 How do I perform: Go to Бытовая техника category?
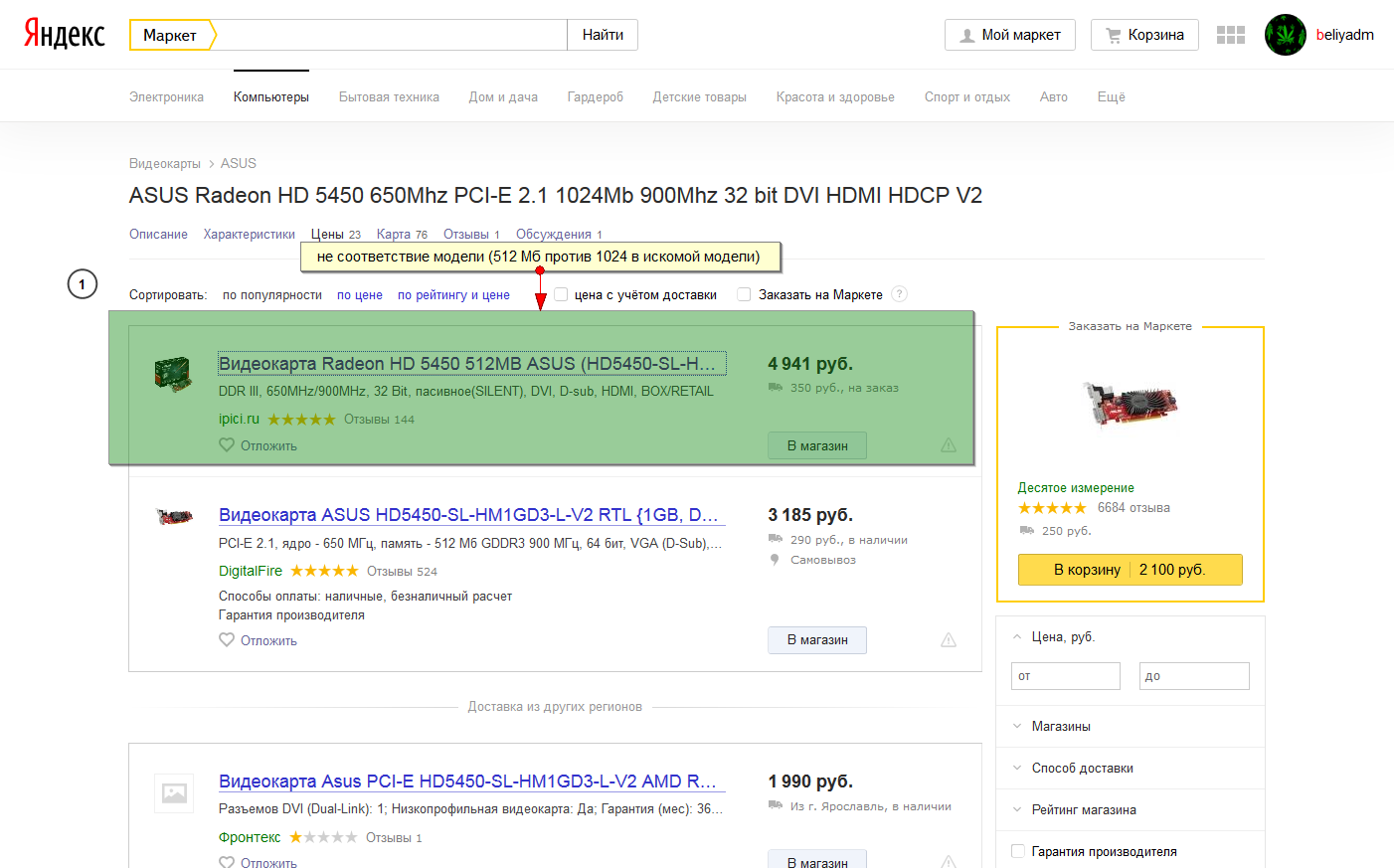(389, 96)
